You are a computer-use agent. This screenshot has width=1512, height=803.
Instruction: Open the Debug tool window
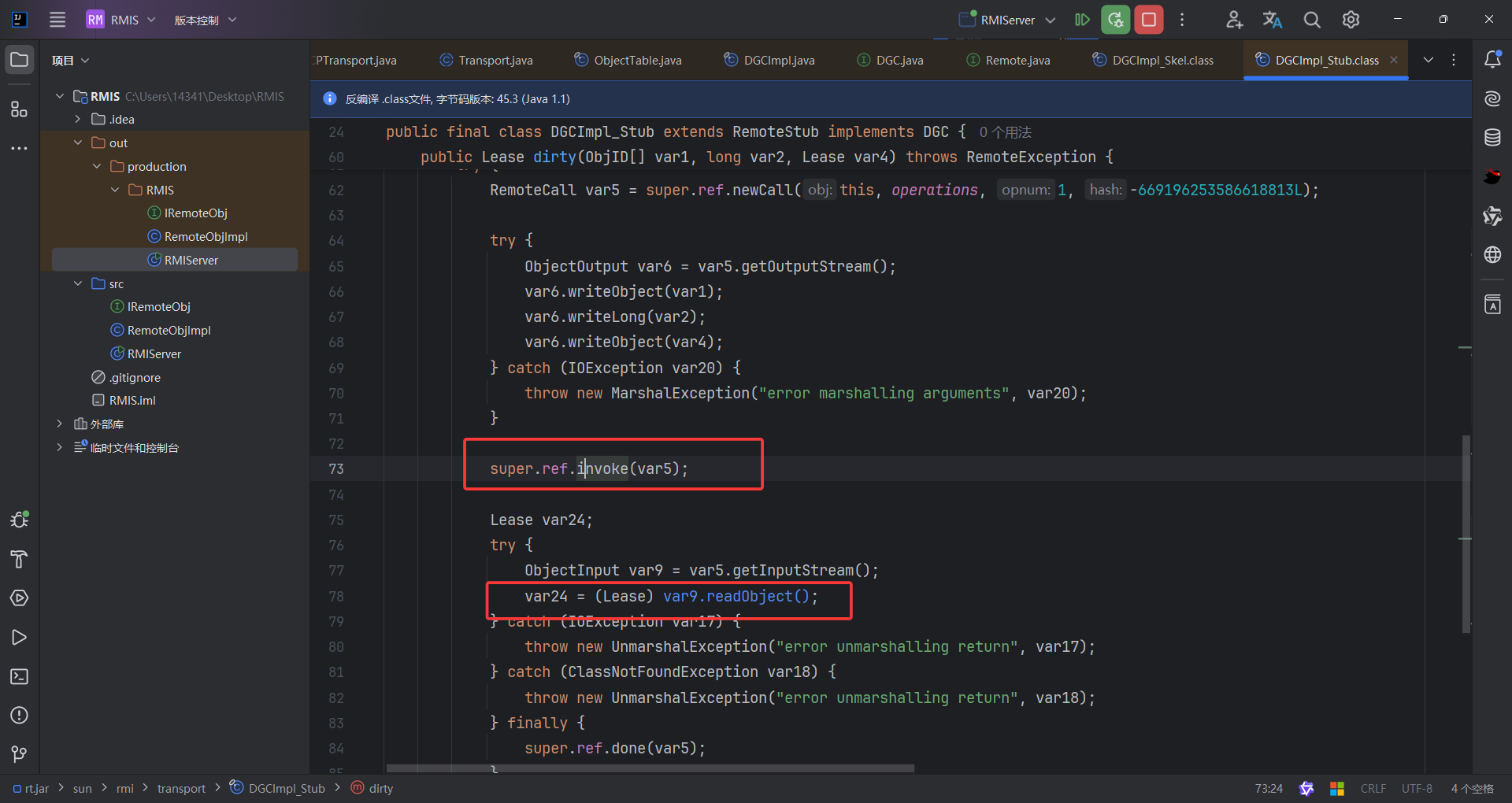(x=20, y=520)
